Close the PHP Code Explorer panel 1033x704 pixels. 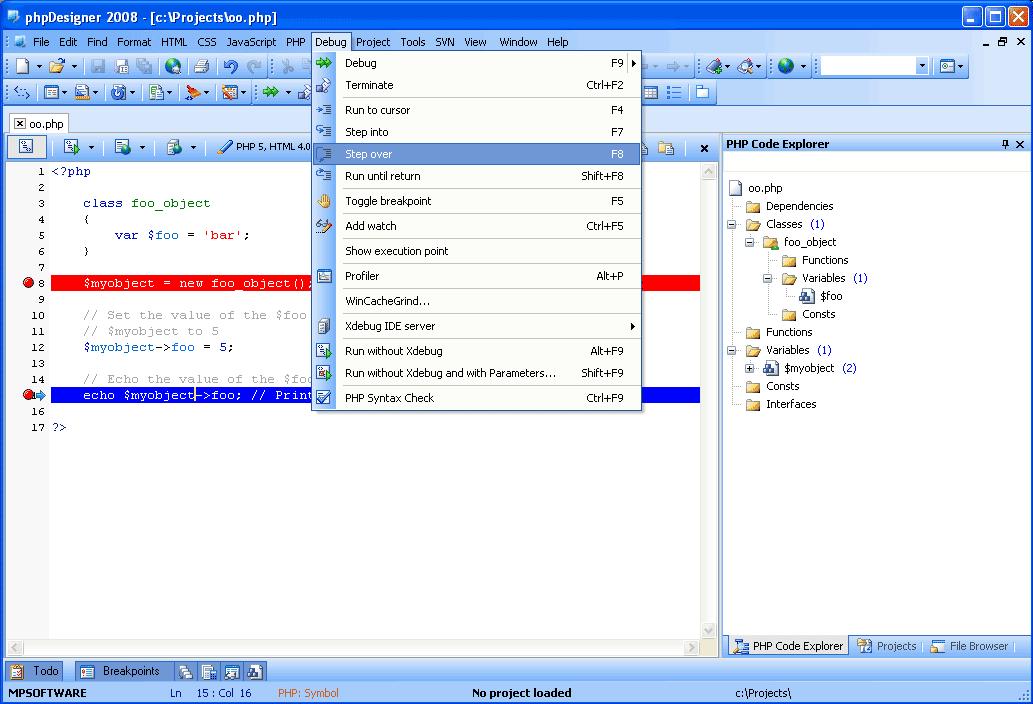[1020, 144]
